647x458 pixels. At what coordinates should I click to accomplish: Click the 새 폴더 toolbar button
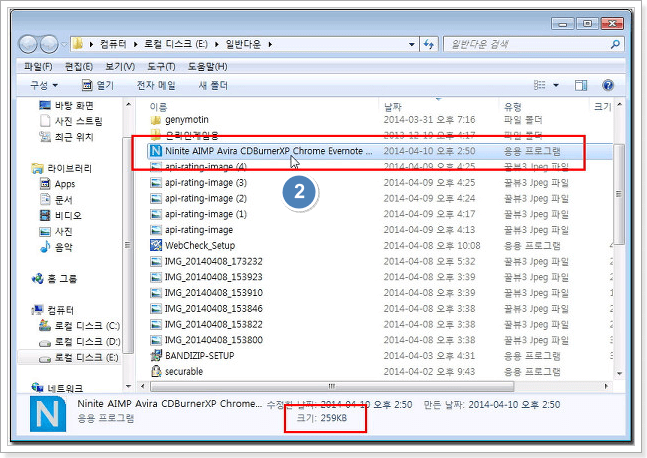tap(213, 85)
